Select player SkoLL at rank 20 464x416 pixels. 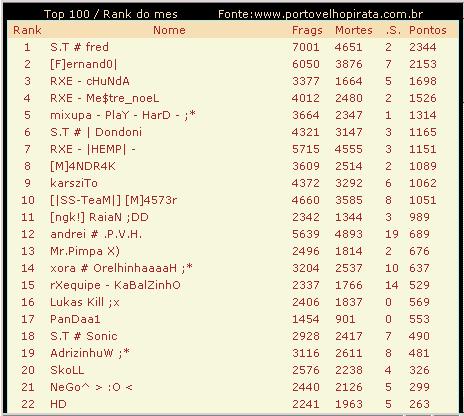(x=67, y=370)
